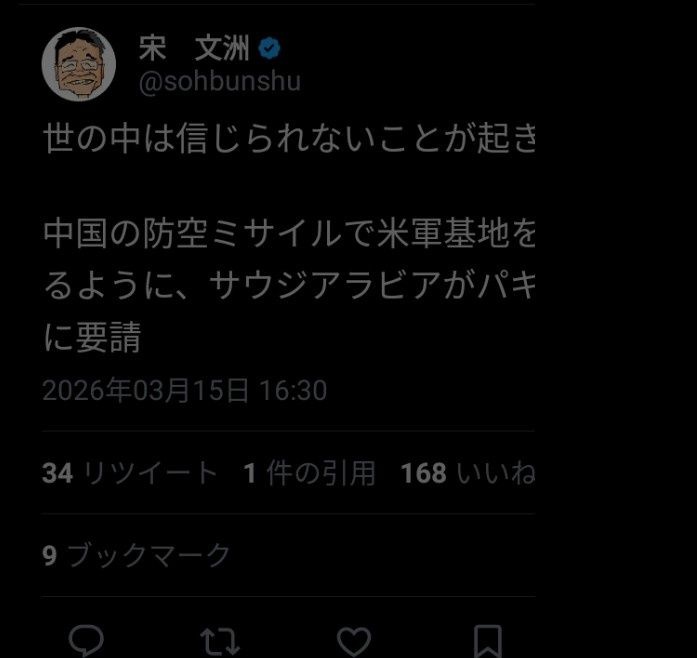Viewport: 697px width, 658px height.
Task: Click the 中国の防空ミサイル text line
Action: (289, 234)
